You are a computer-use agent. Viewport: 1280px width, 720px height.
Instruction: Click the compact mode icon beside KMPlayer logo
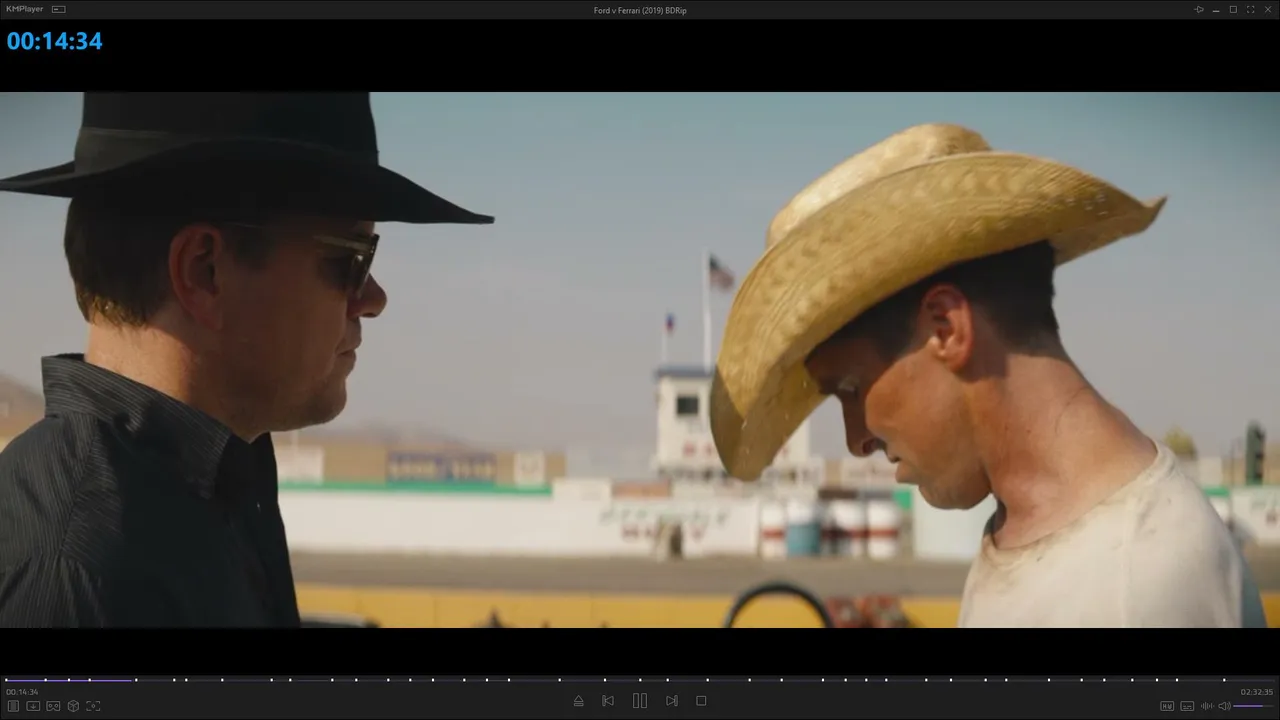[58, 9]
